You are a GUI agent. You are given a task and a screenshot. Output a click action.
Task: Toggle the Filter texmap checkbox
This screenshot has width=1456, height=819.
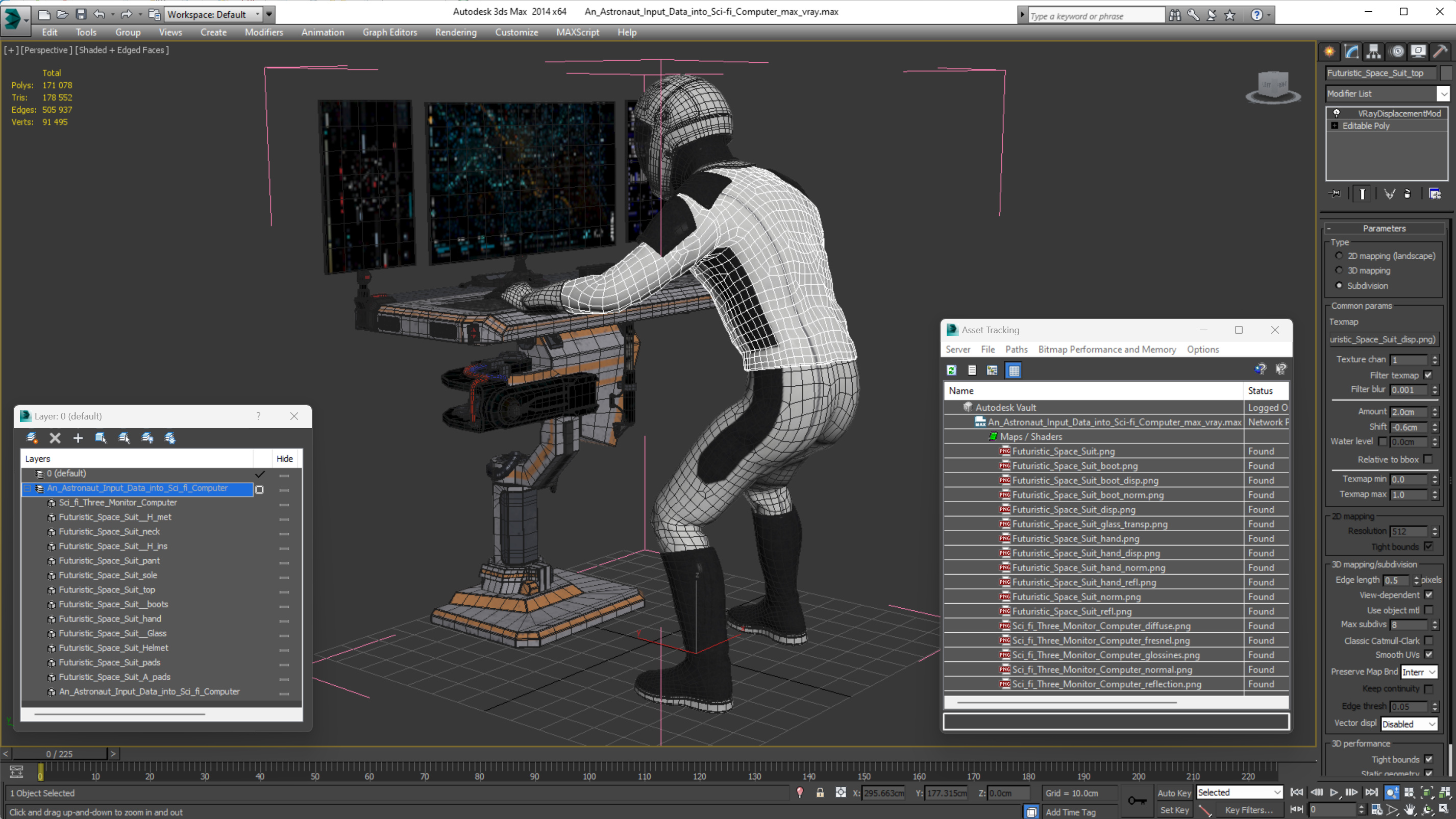pos(1428,375)
